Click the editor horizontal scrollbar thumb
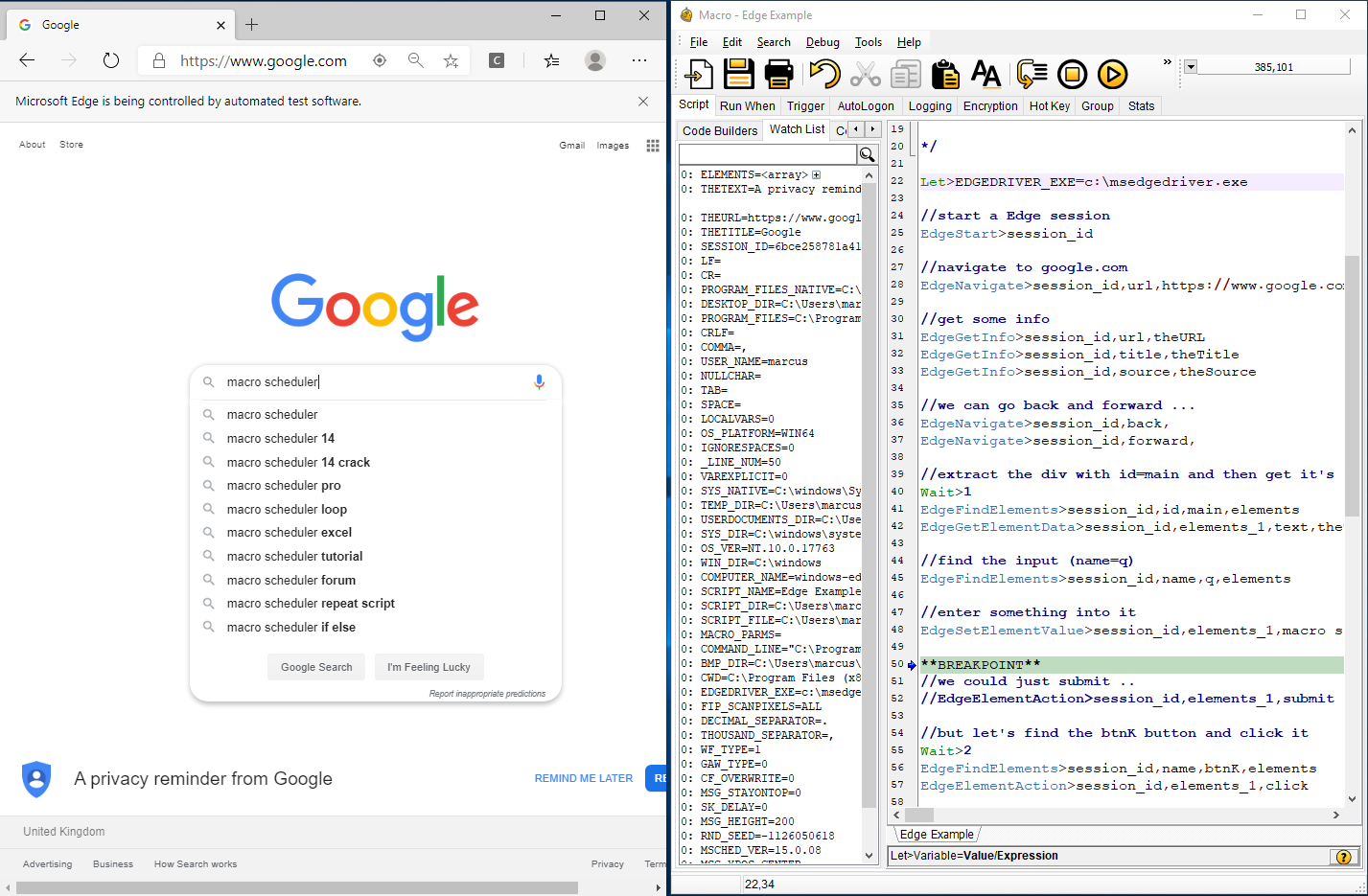Viewport: 1368px width, 896px height. 918,815
